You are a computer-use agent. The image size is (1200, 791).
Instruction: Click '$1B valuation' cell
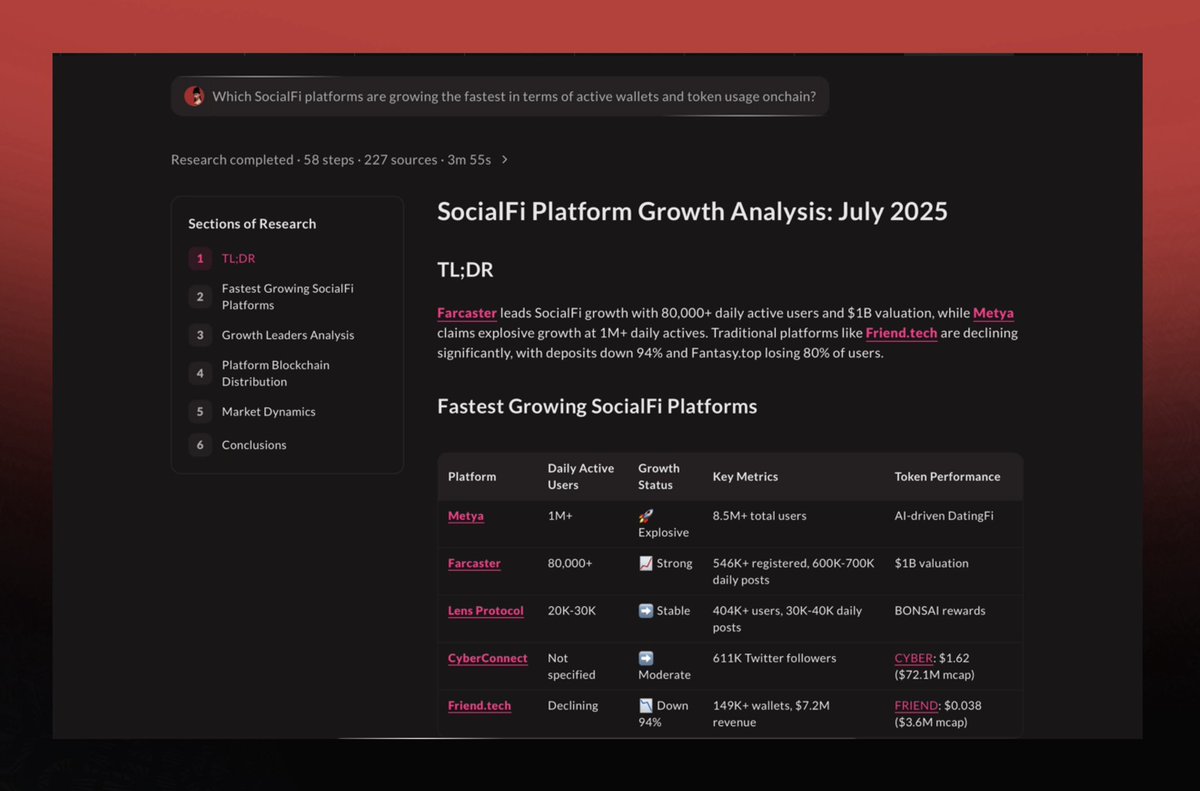click(x=932, y=563)
